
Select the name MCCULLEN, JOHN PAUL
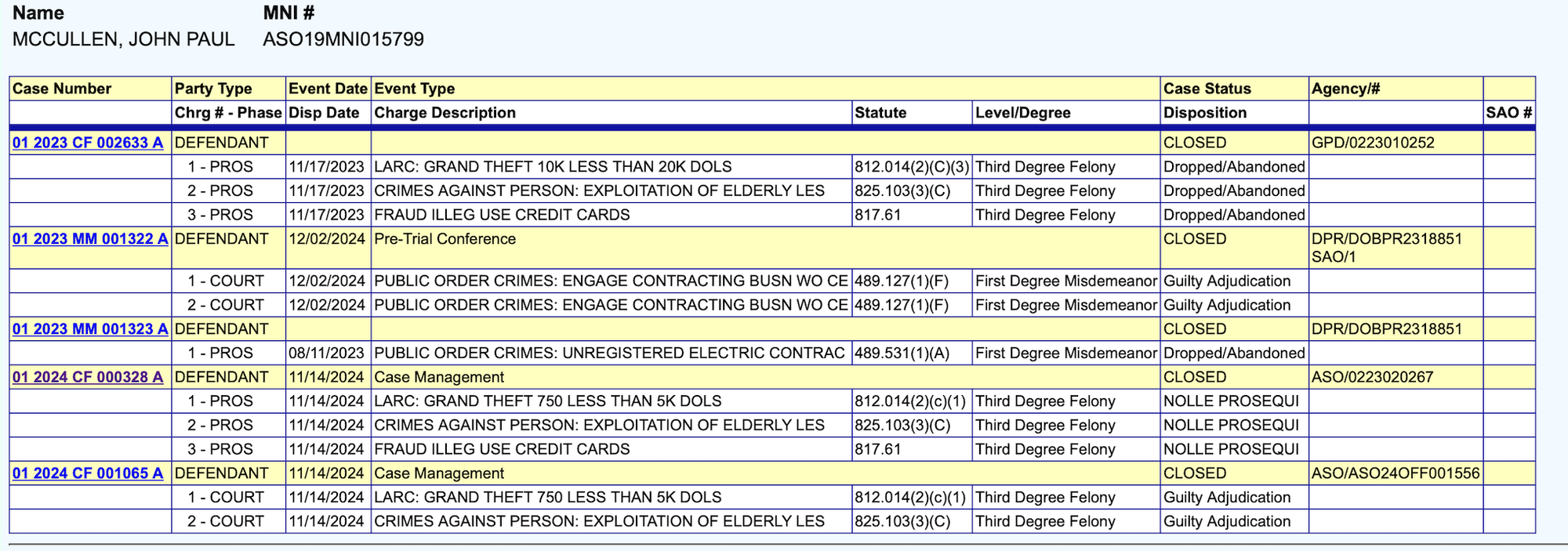(123, 39)
